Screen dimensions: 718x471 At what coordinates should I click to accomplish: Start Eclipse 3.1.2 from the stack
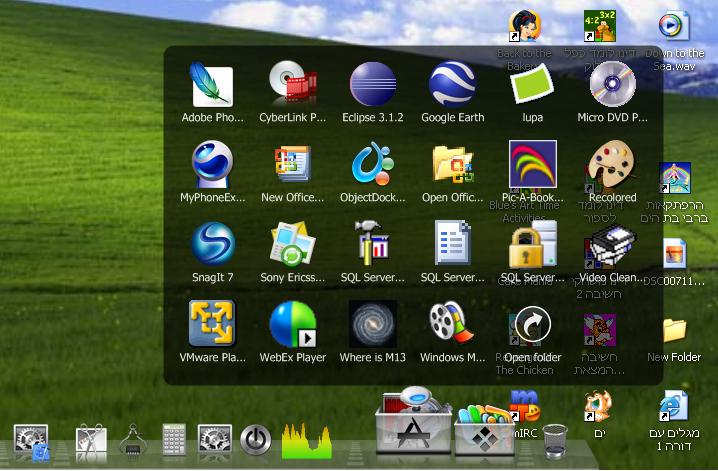click(x=373, y=84)
